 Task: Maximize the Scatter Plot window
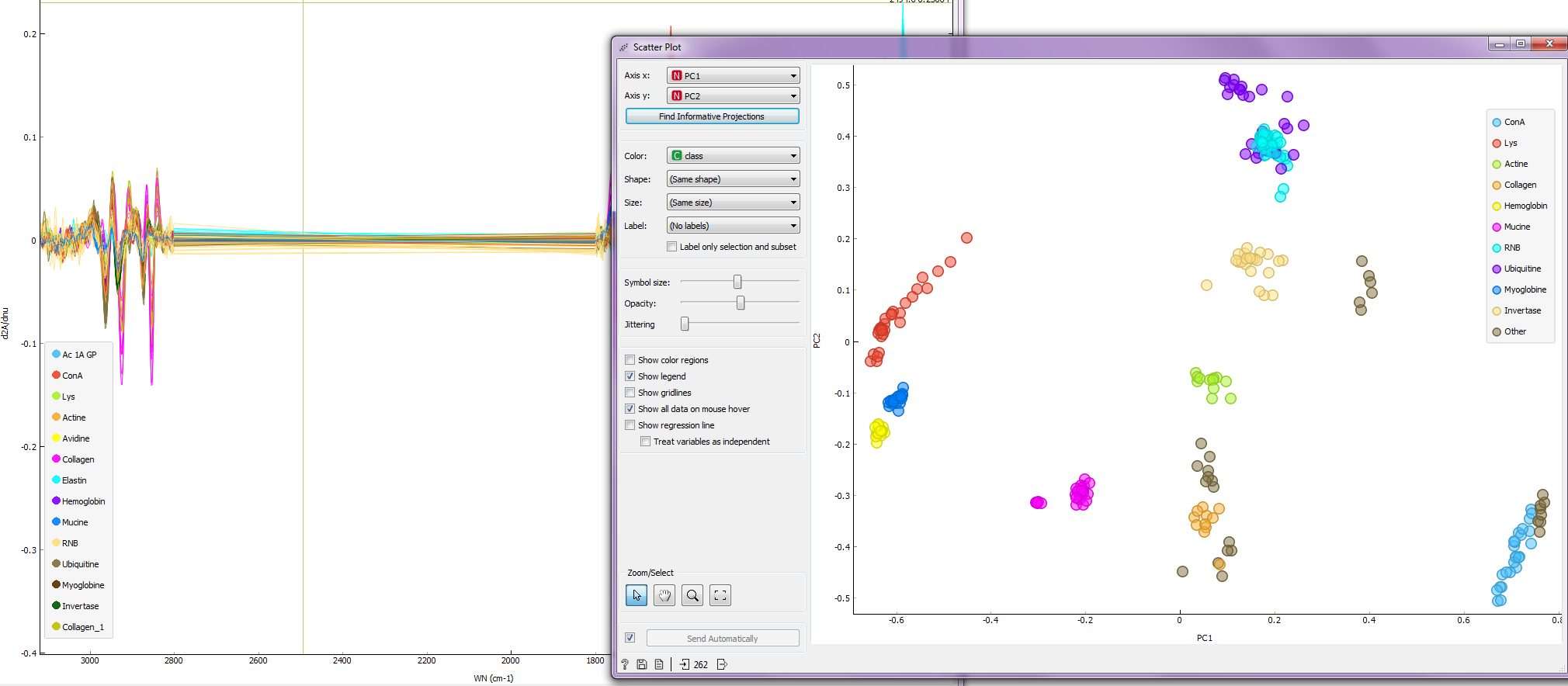pyautogui.click(x=1521, y=43)
